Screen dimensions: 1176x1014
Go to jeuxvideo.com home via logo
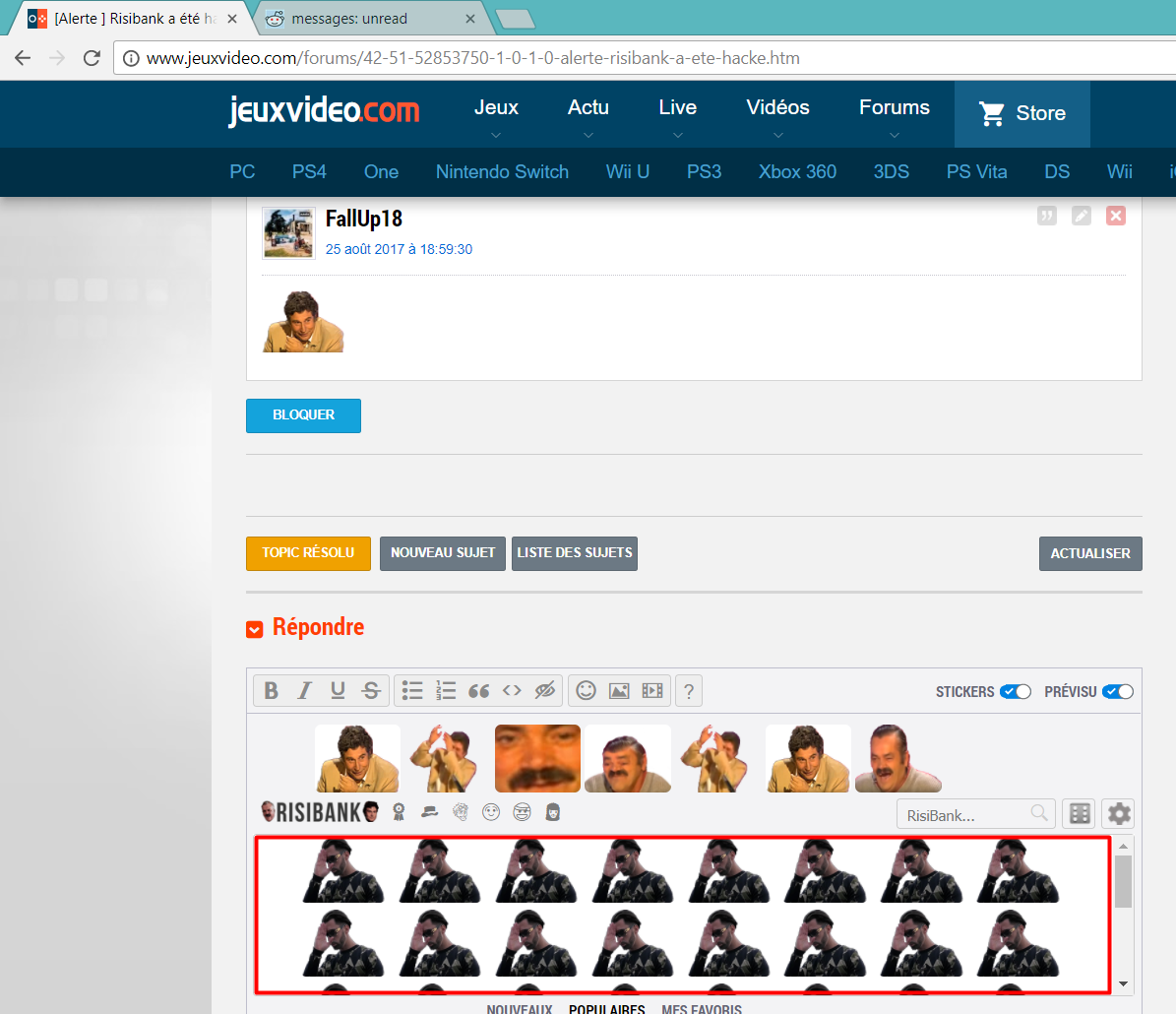[324, 111]
